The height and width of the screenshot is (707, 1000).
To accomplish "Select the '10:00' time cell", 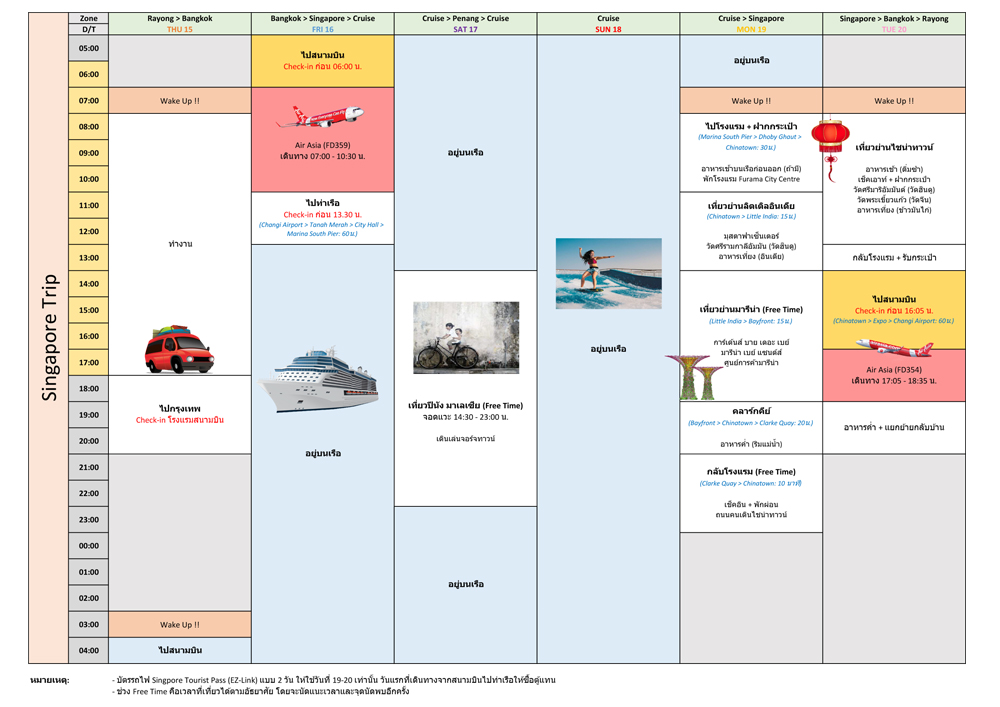I will (89, 179).
